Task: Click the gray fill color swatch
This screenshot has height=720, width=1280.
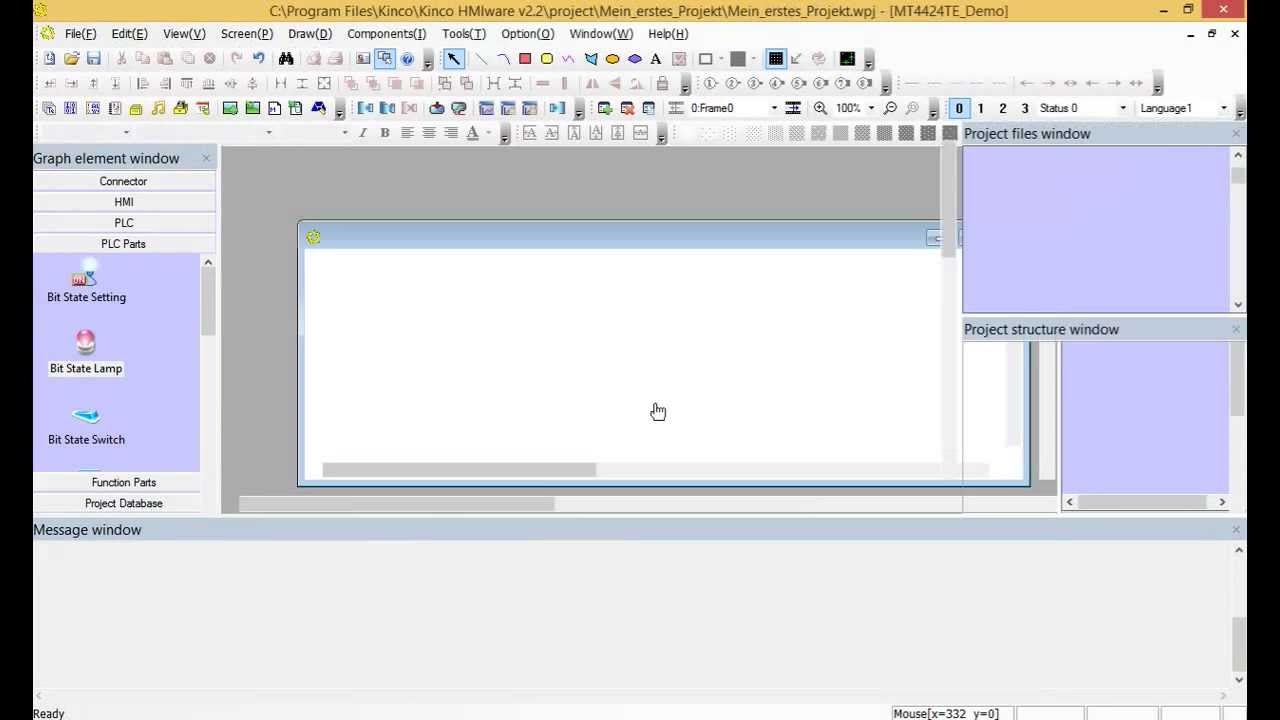Action: pos(738,59)
